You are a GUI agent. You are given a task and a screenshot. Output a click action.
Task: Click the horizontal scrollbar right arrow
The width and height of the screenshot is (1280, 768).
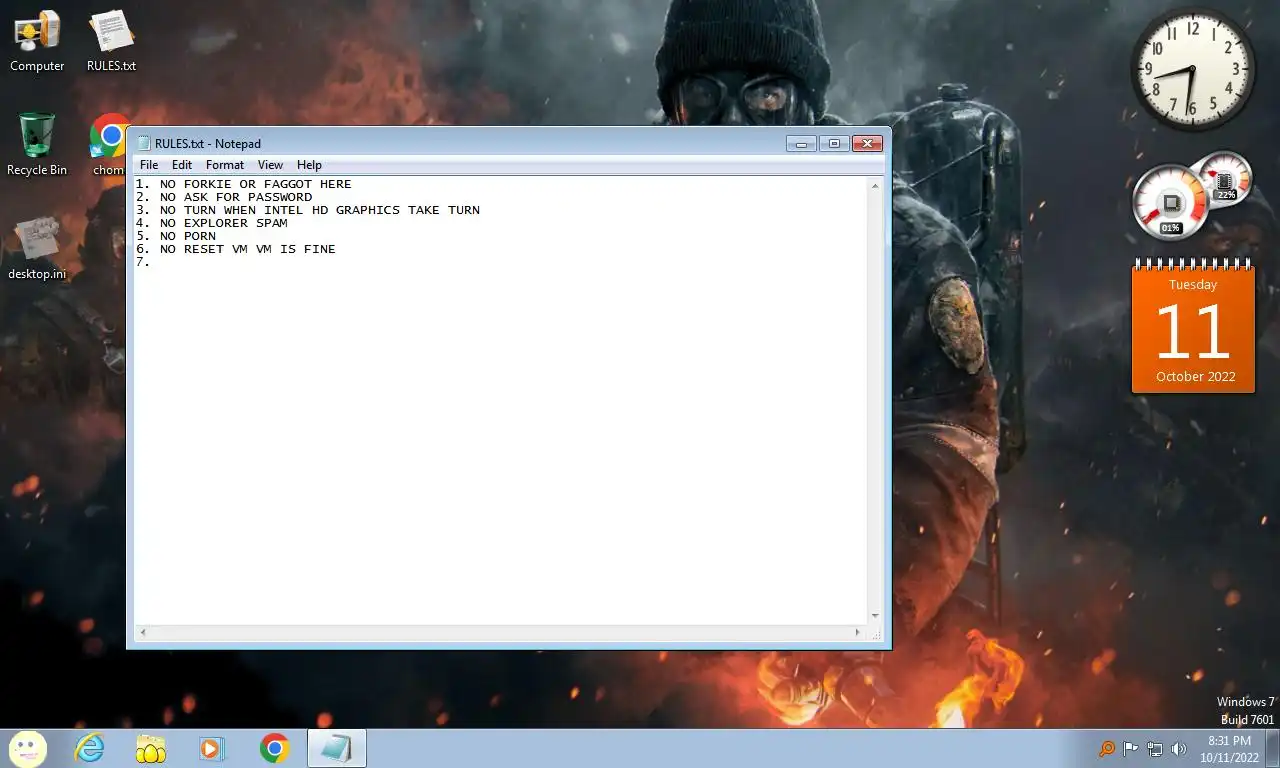click(x=858, y=633)
